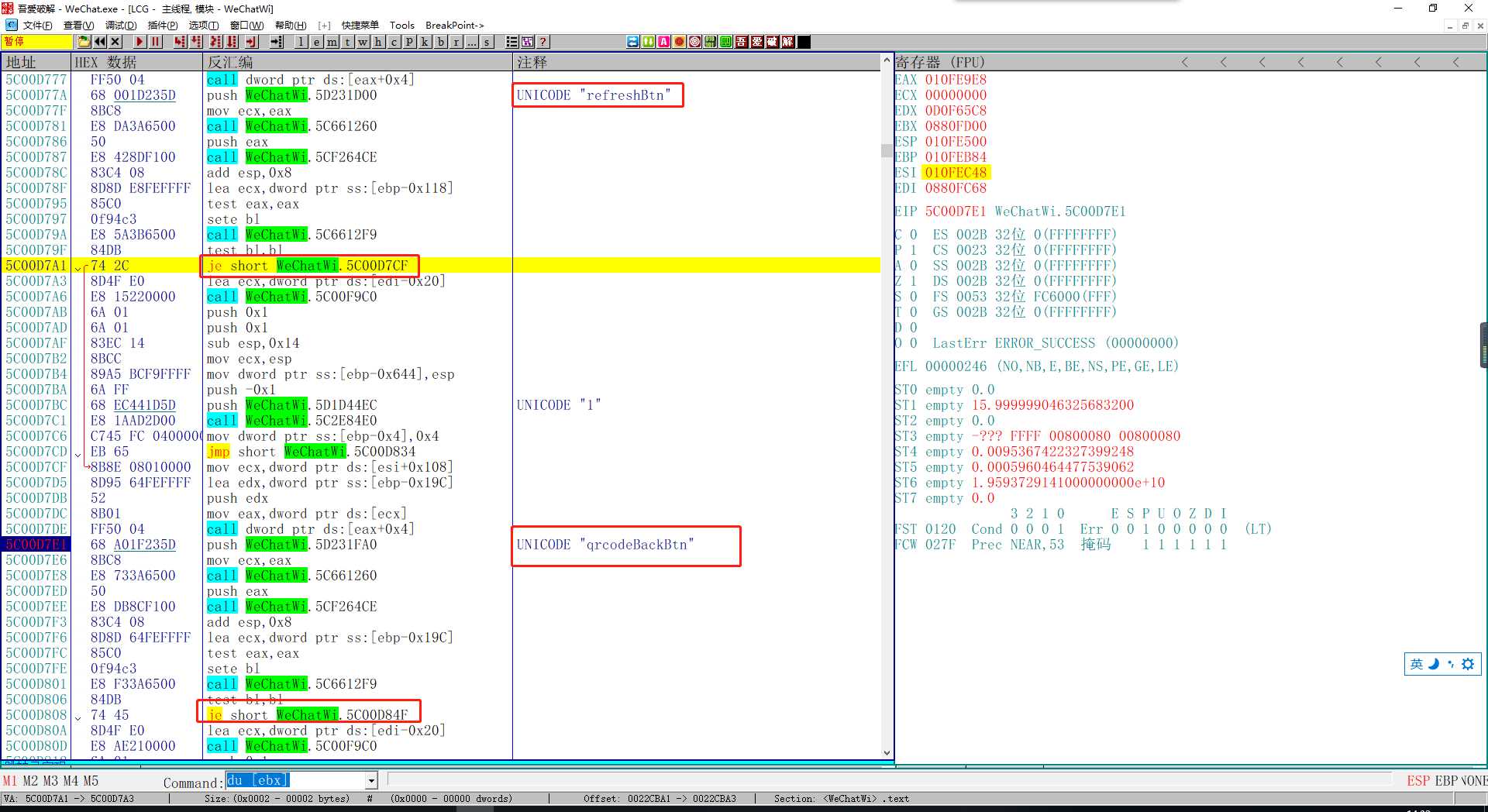The height and width of the screenshot is (812, 1488).
Task: Click the red Run program icon
Action: point(139,42)
